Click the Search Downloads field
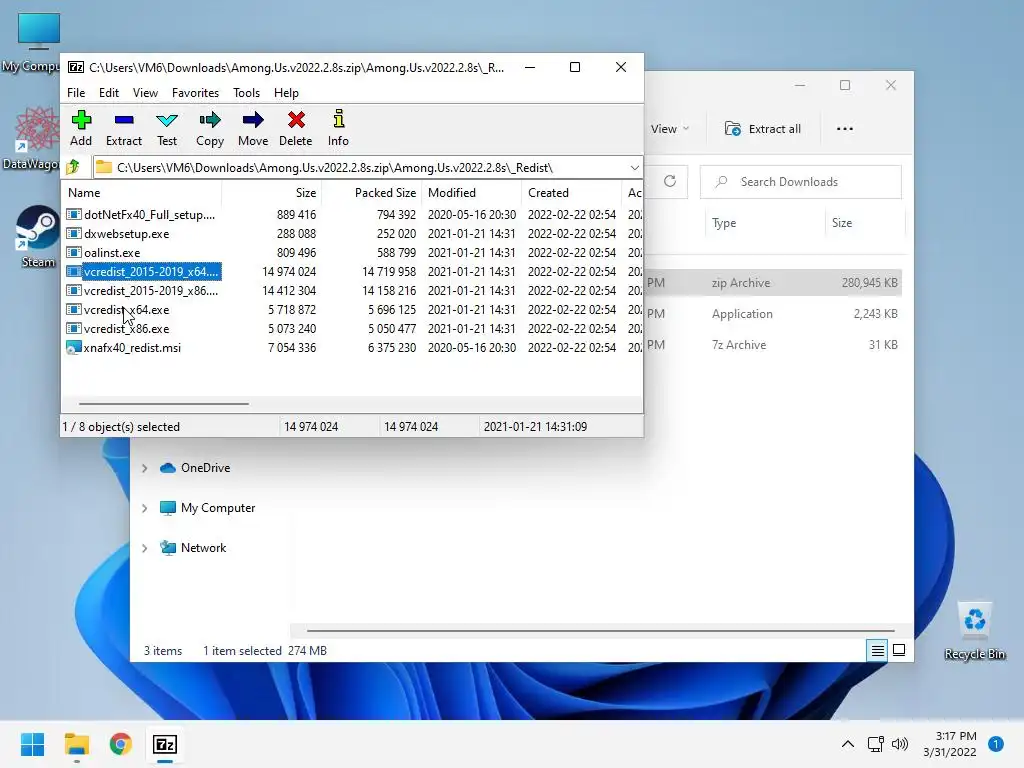 pyautogui.click(x=801, y=182)
